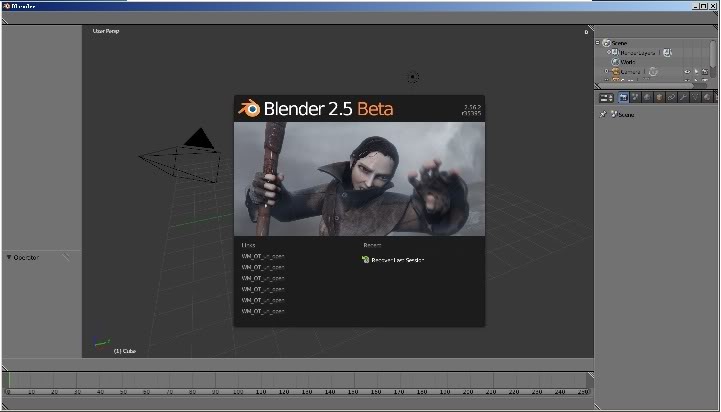Collapse the Scene tree in the outliner
Image resolution: width=721 pixels, height=412 pixels.
point(598,42)
